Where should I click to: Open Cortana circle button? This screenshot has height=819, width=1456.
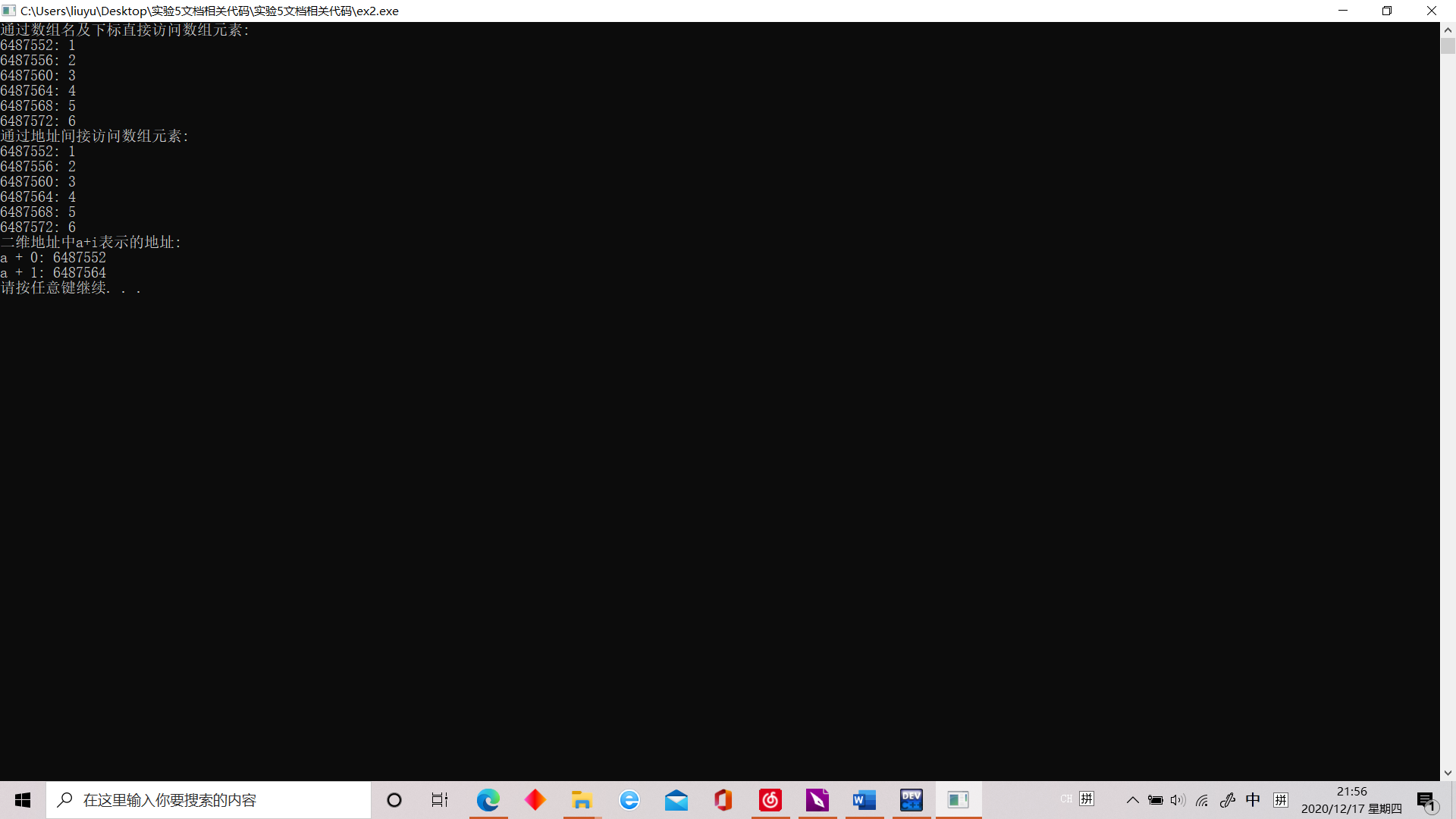pyautogui.click(x=394, y=800)
